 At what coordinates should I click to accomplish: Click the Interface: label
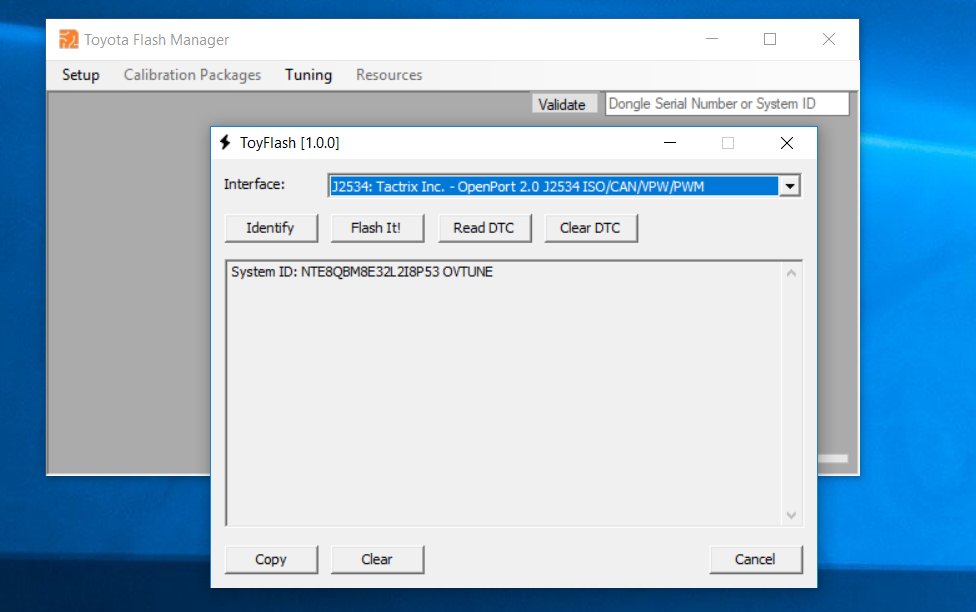[254, 184]
